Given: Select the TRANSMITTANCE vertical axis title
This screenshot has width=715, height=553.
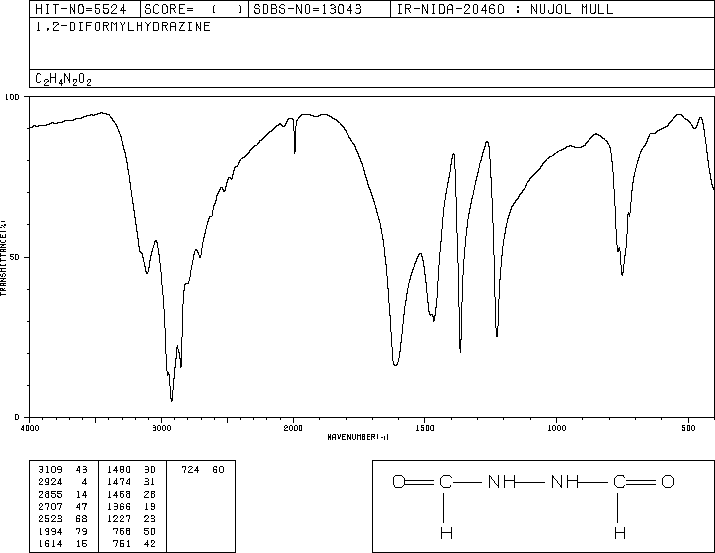Looking at the screenshot, I should [x=3, y=258].
